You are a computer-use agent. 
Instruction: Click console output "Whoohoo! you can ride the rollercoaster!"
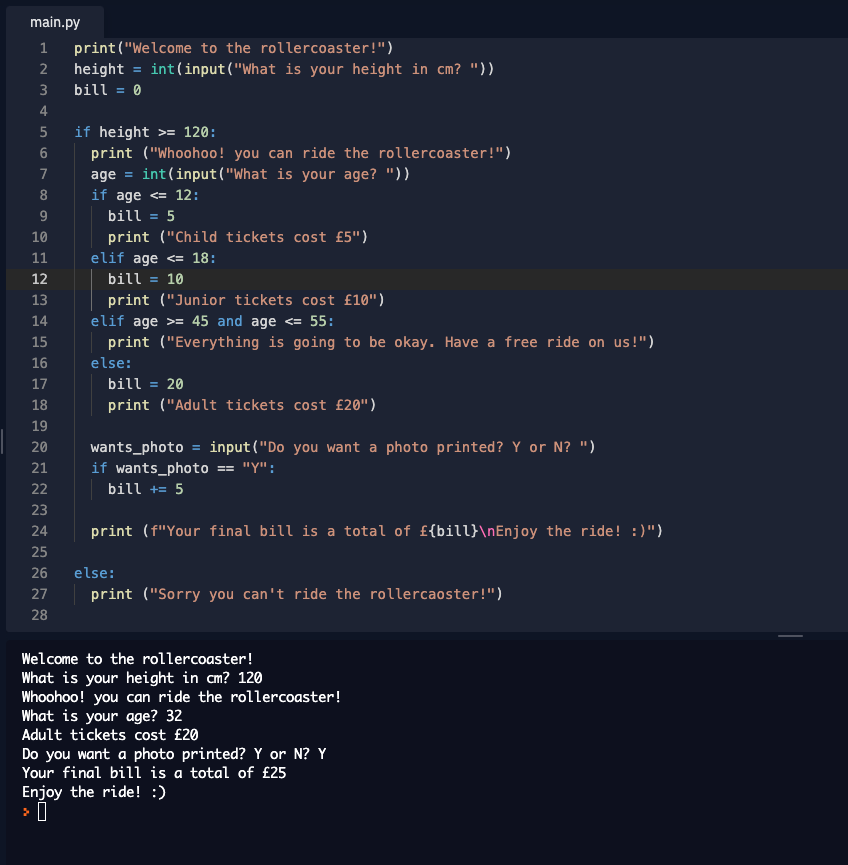(182, 697)
